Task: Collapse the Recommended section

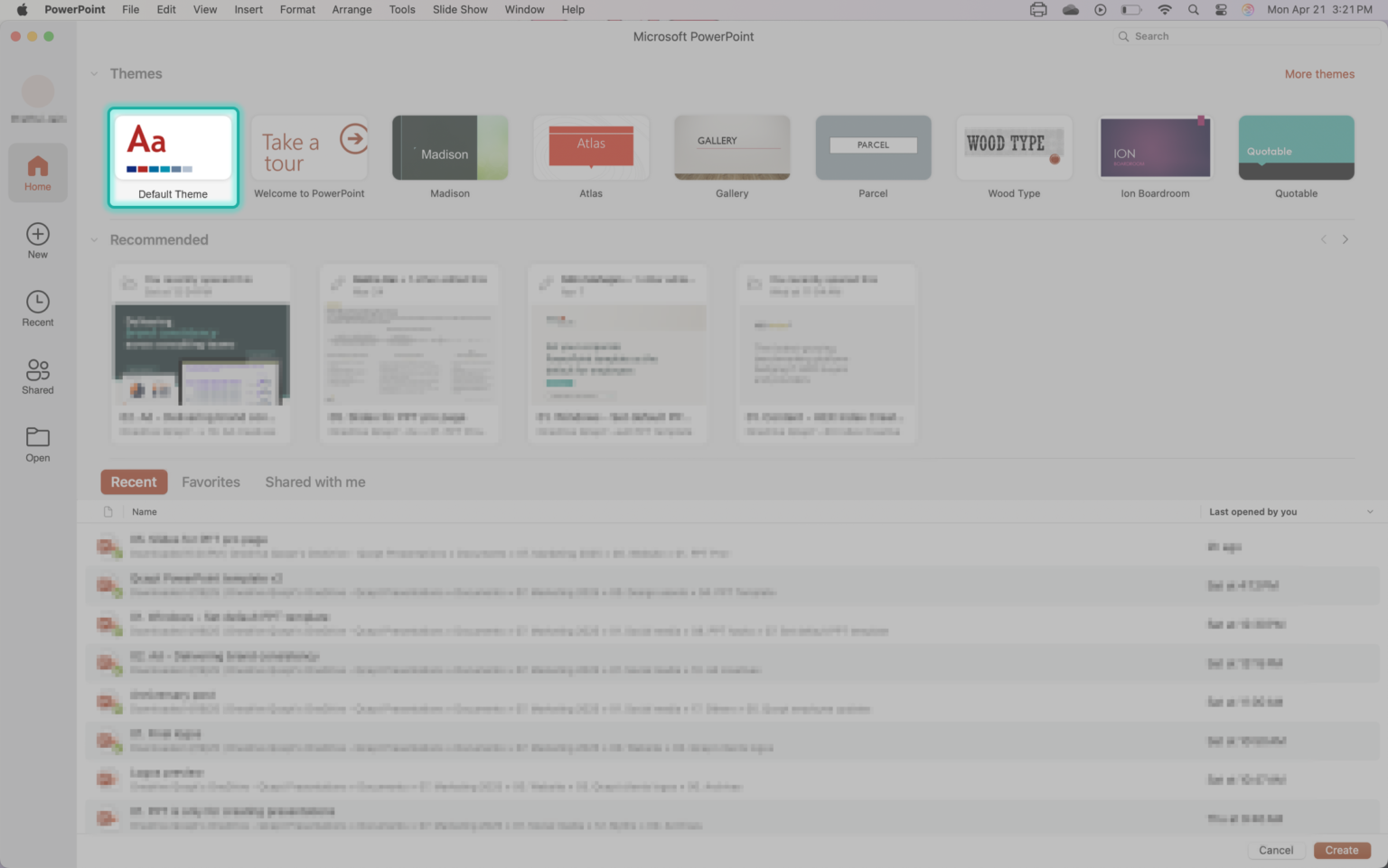Action: [94, 240]
